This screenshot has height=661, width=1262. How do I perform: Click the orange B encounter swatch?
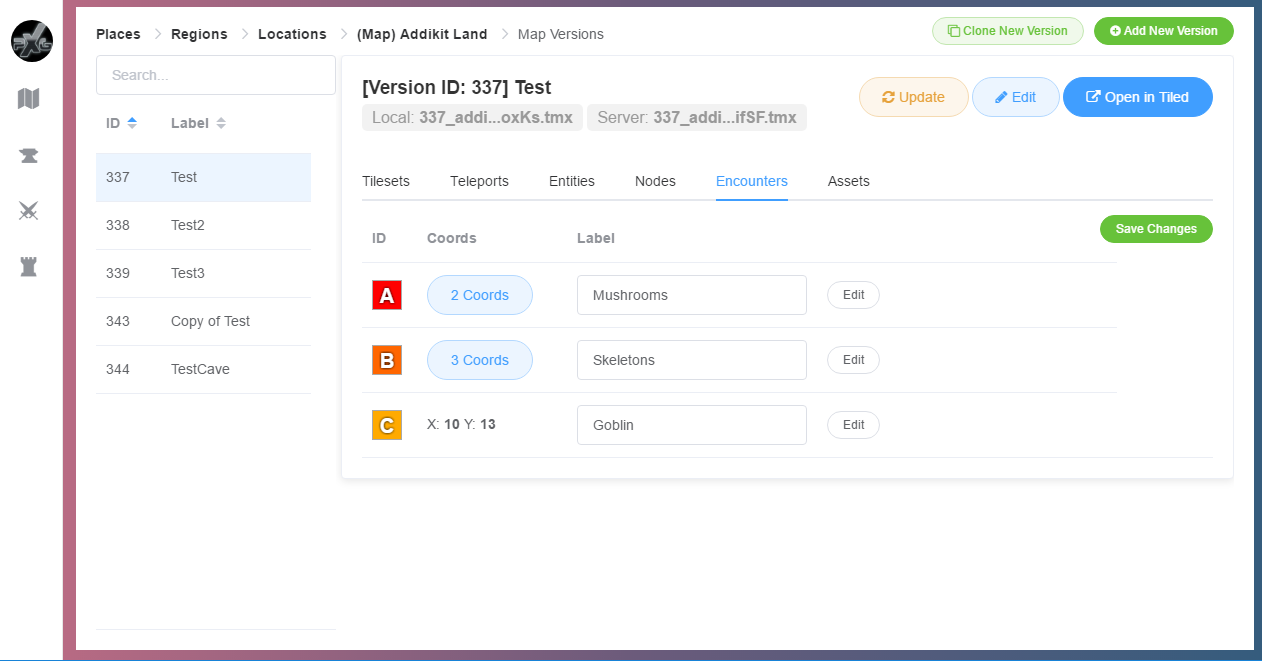387,360
